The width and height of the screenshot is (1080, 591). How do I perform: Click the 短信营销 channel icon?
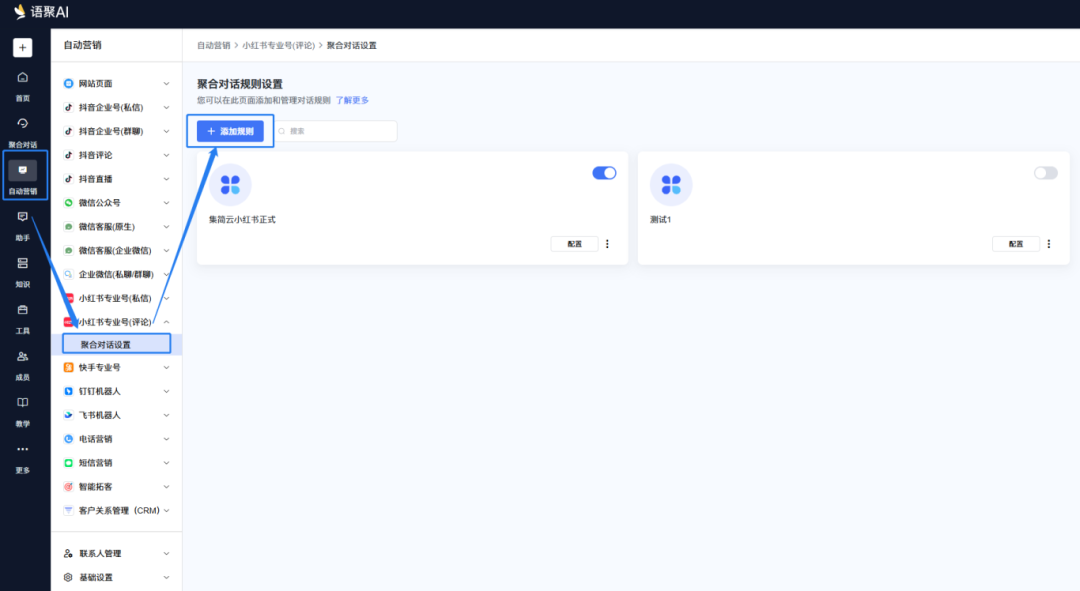coord(68,463)
